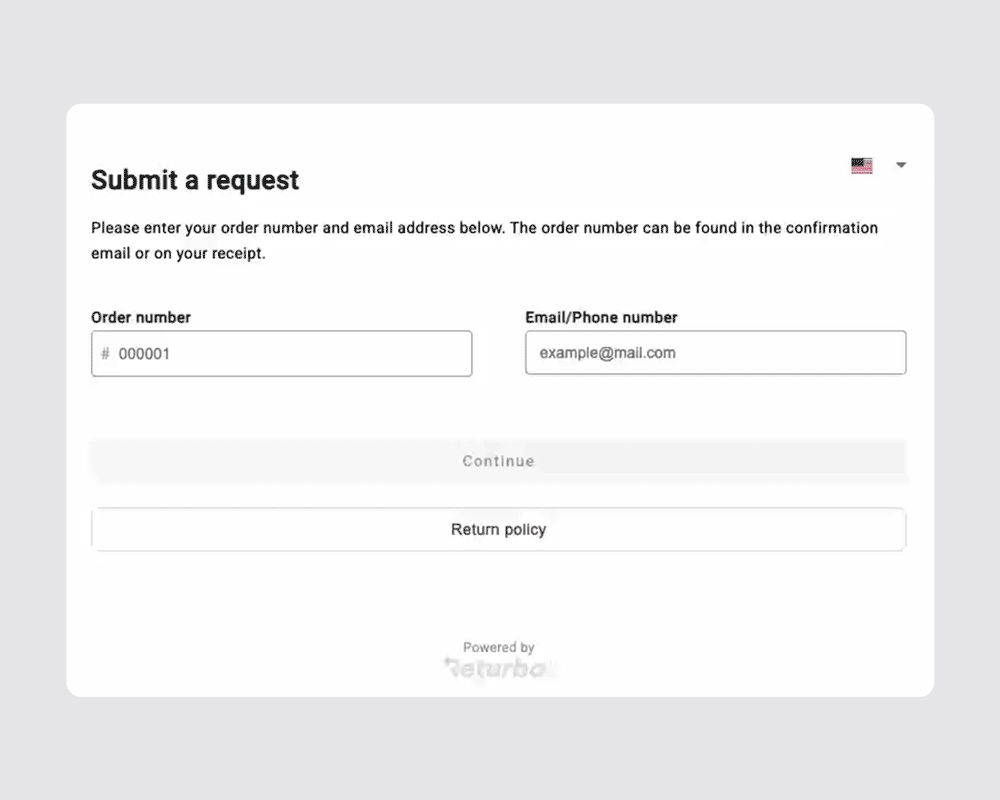Click blank area below Return policy button

point(498,595)
